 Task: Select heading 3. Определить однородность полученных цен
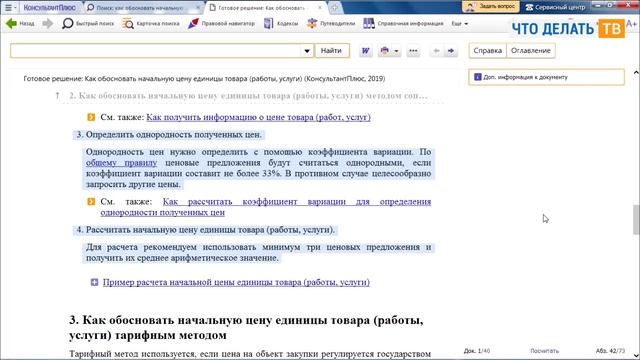click(x=169, y=135)
